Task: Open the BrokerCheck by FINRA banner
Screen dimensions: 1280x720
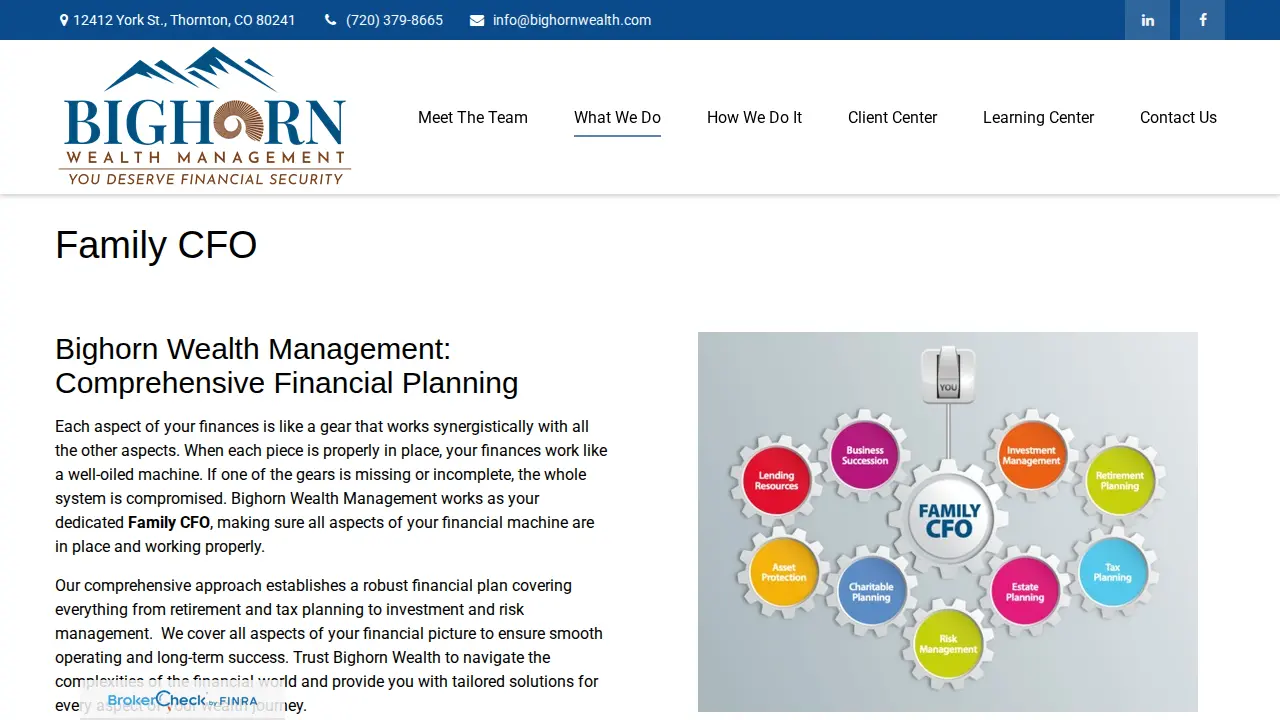Action: (x=182, y=700)
